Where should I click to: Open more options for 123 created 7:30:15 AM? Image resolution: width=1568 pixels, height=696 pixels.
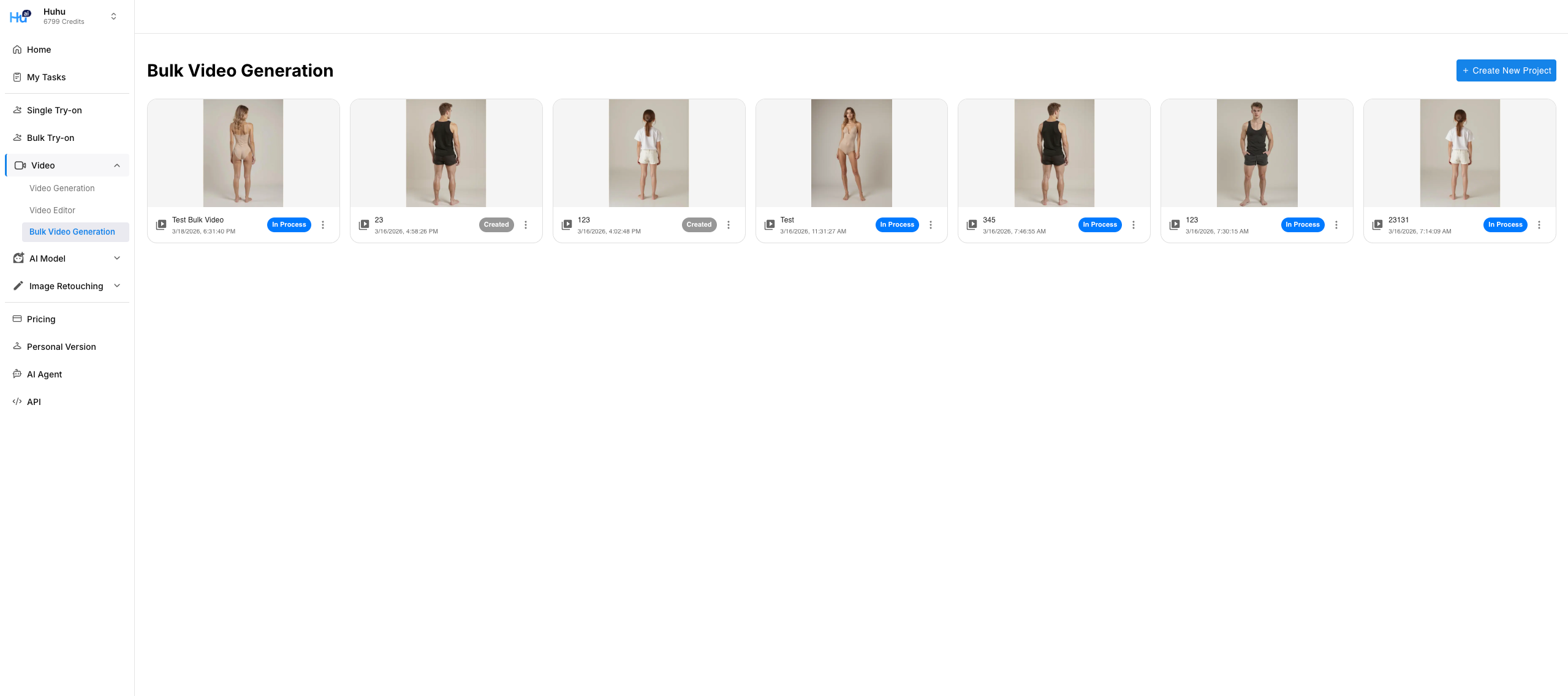[1336, 225]
